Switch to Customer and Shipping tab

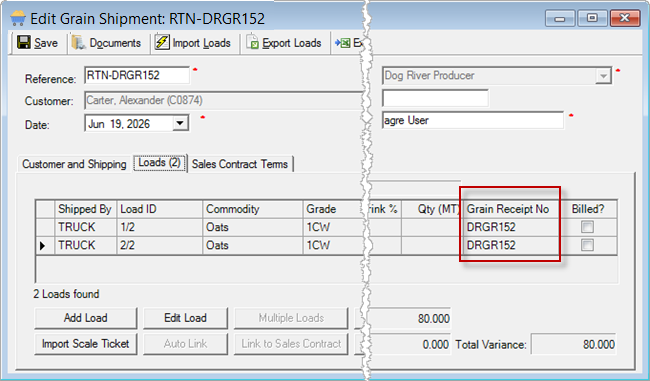coord(74,164)
